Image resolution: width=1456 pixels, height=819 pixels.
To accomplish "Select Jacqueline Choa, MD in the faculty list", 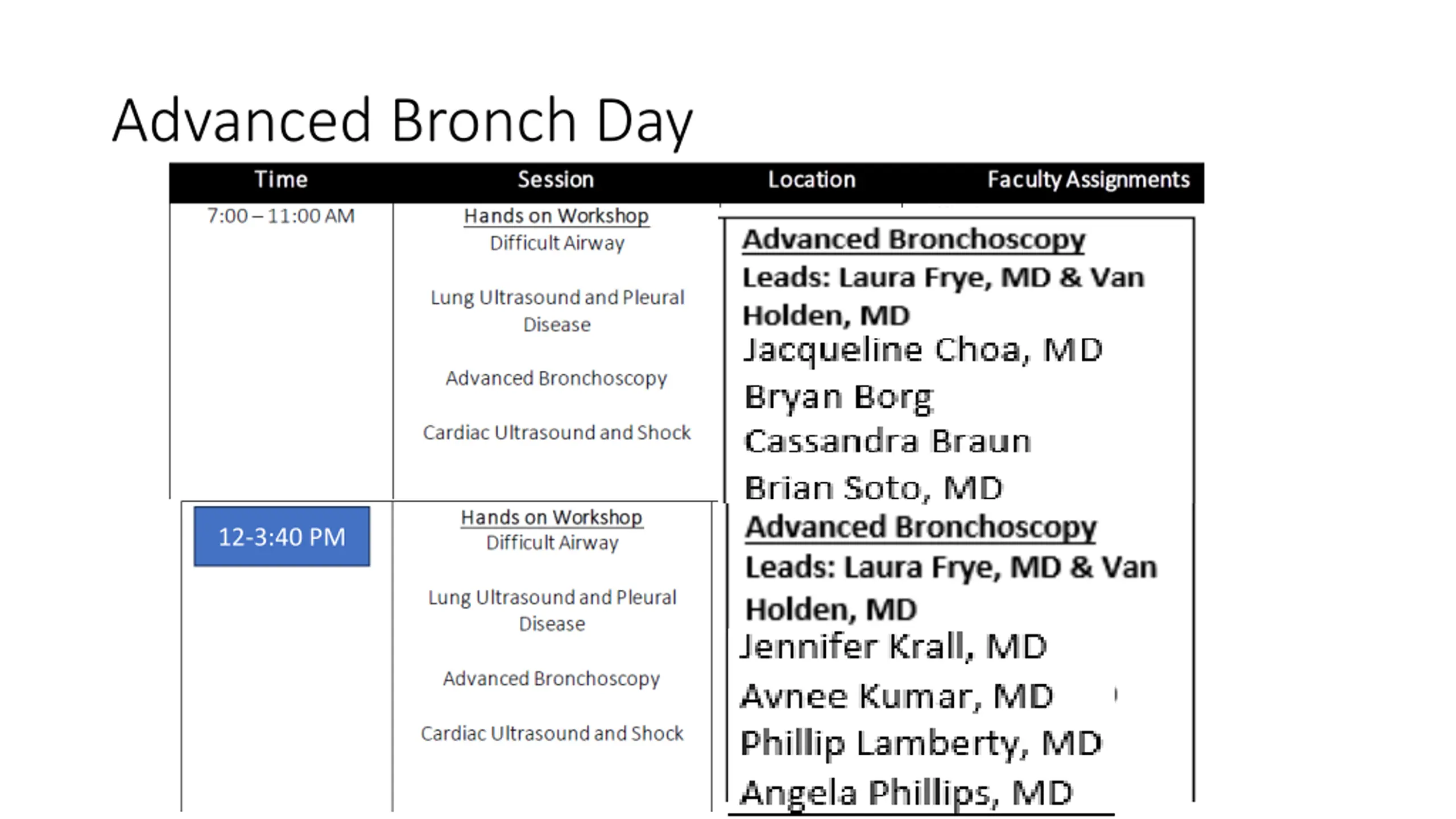I will [923, 350].
